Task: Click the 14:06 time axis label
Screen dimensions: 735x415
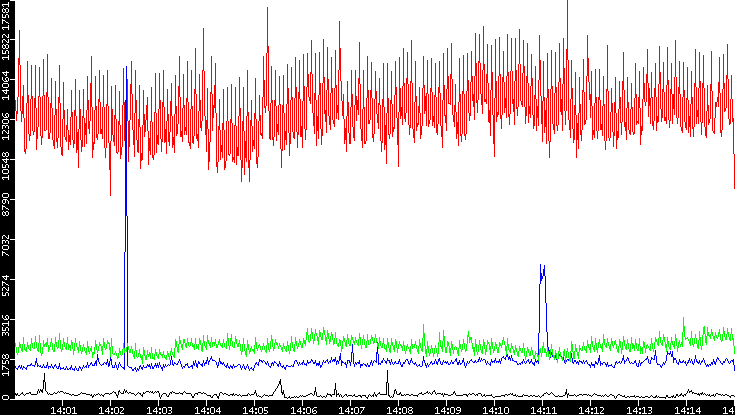Action: (302, 410)
